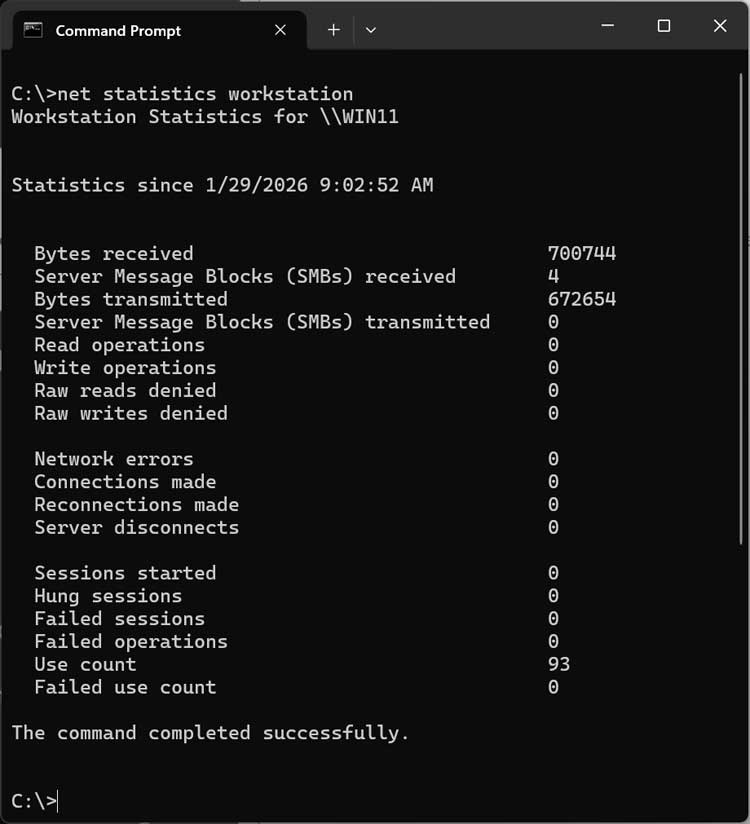Close the Command Prompt tab with its X
The image size is (750, 824).
tap(280, 30)
